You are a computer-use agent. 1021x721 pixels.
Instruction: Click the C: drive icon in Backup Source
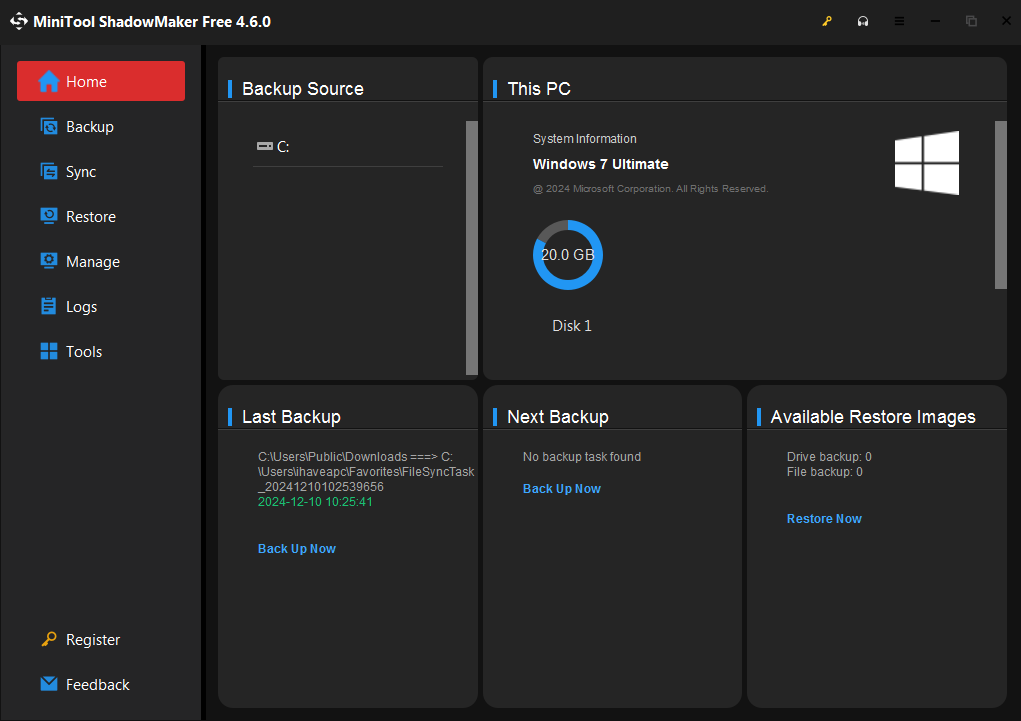pos(264,146)
